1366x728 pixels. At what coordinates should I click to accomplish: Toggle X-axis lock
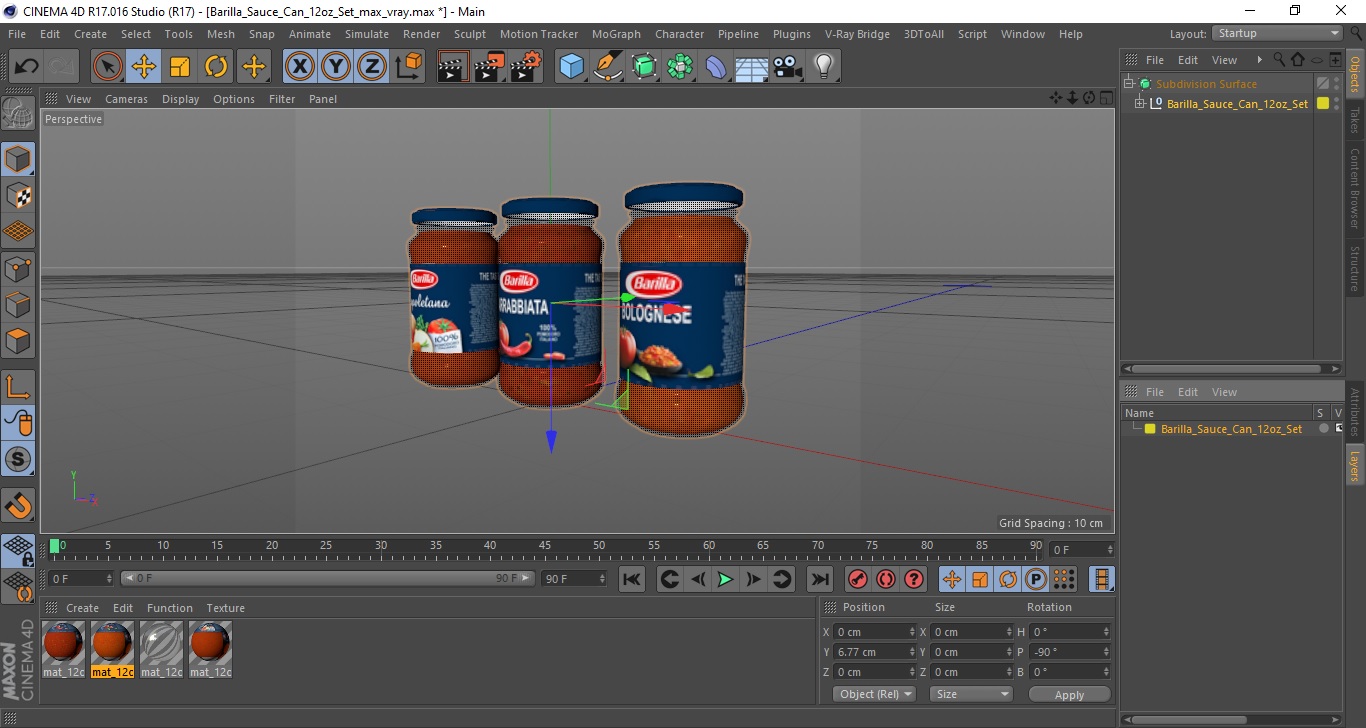(300, 67)
